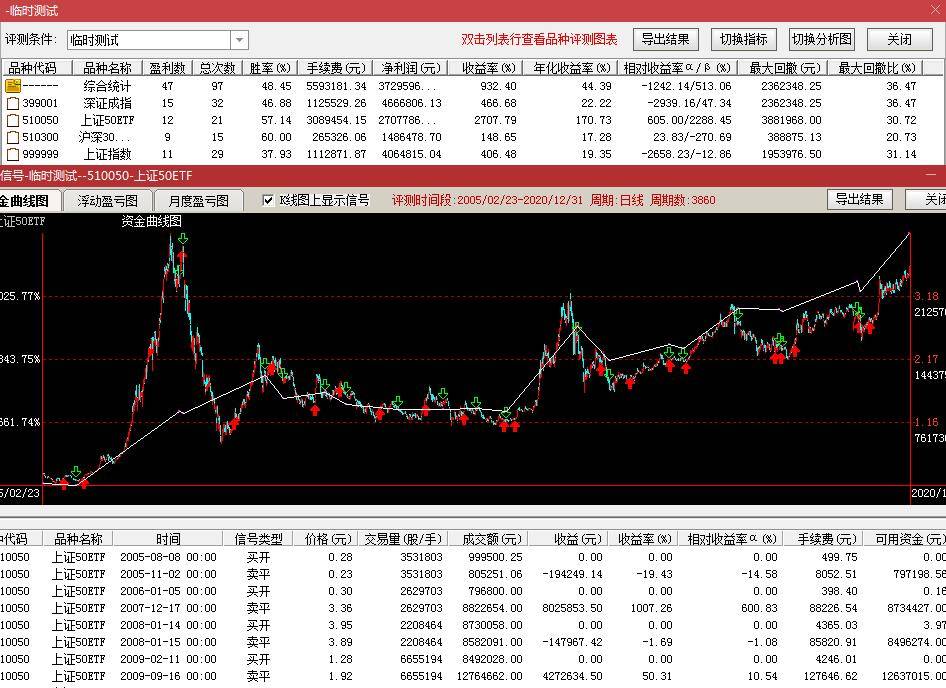Sort by the 净利润(元) column header
This screenshot has height=688, width=946.
pyautogui.click(x=410, y=68)
